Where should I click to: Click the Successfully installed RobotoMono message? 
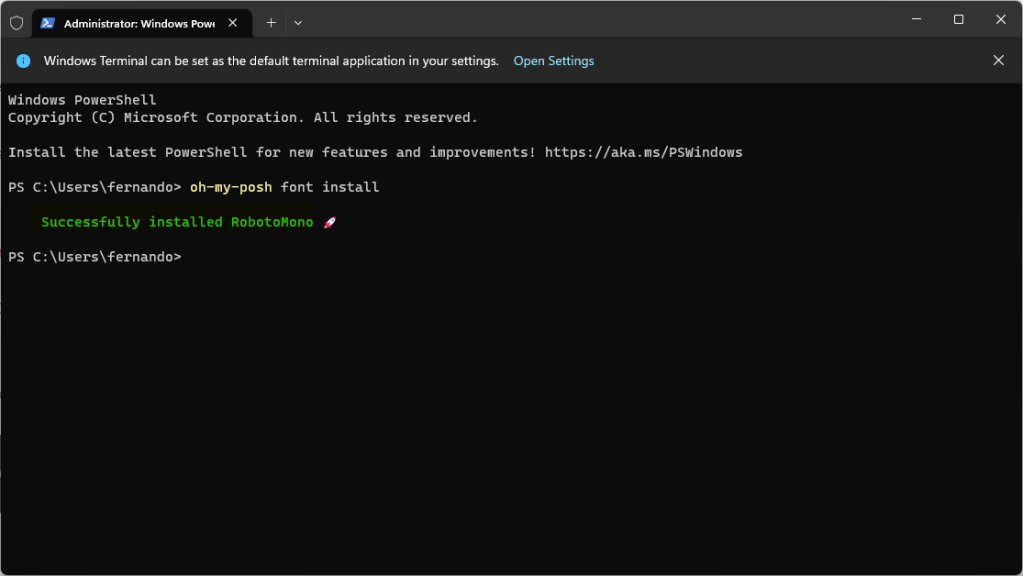pyautogui.click(x=177, y=222)
